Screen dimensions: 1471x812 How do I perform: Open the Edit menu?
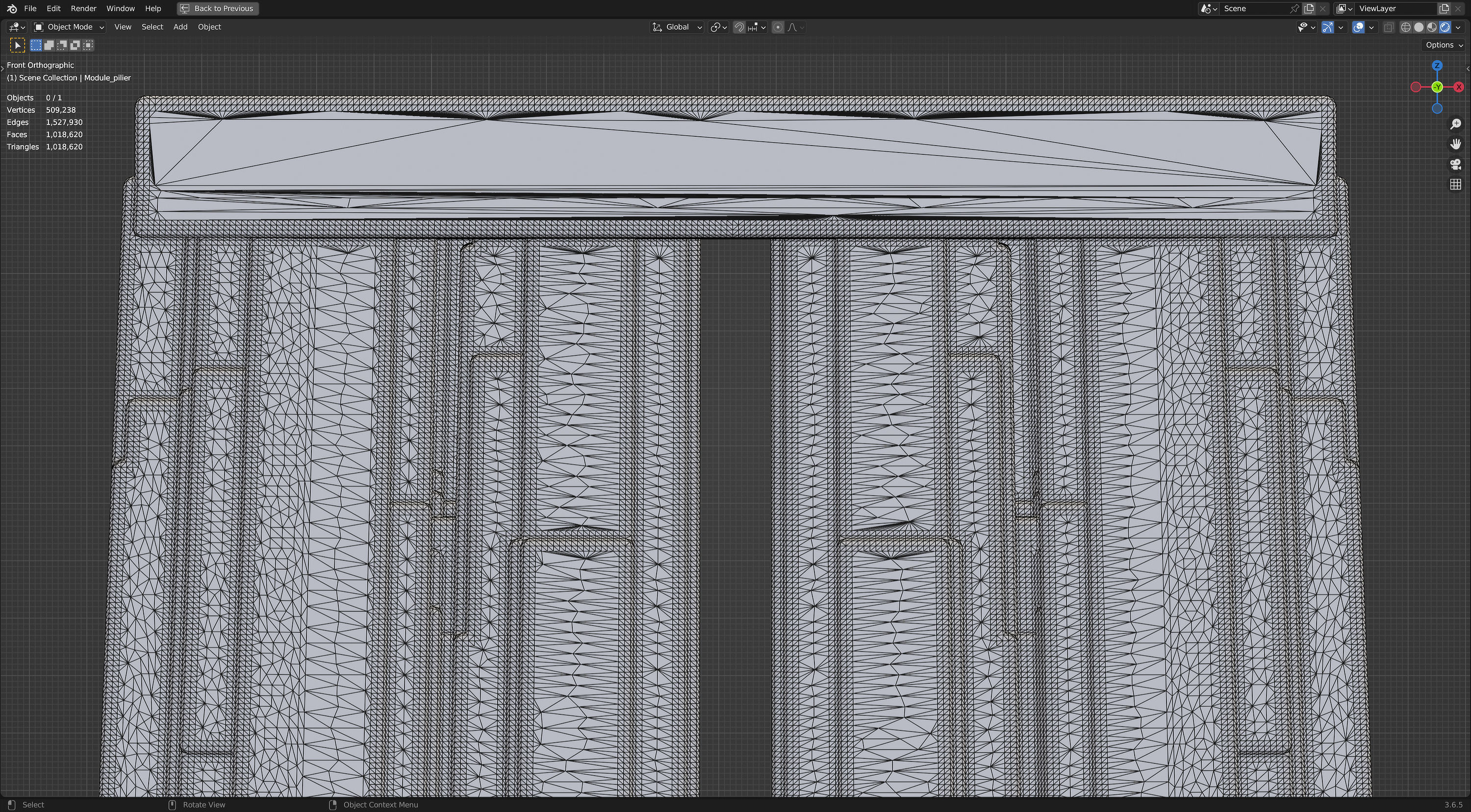pos(53,8)
